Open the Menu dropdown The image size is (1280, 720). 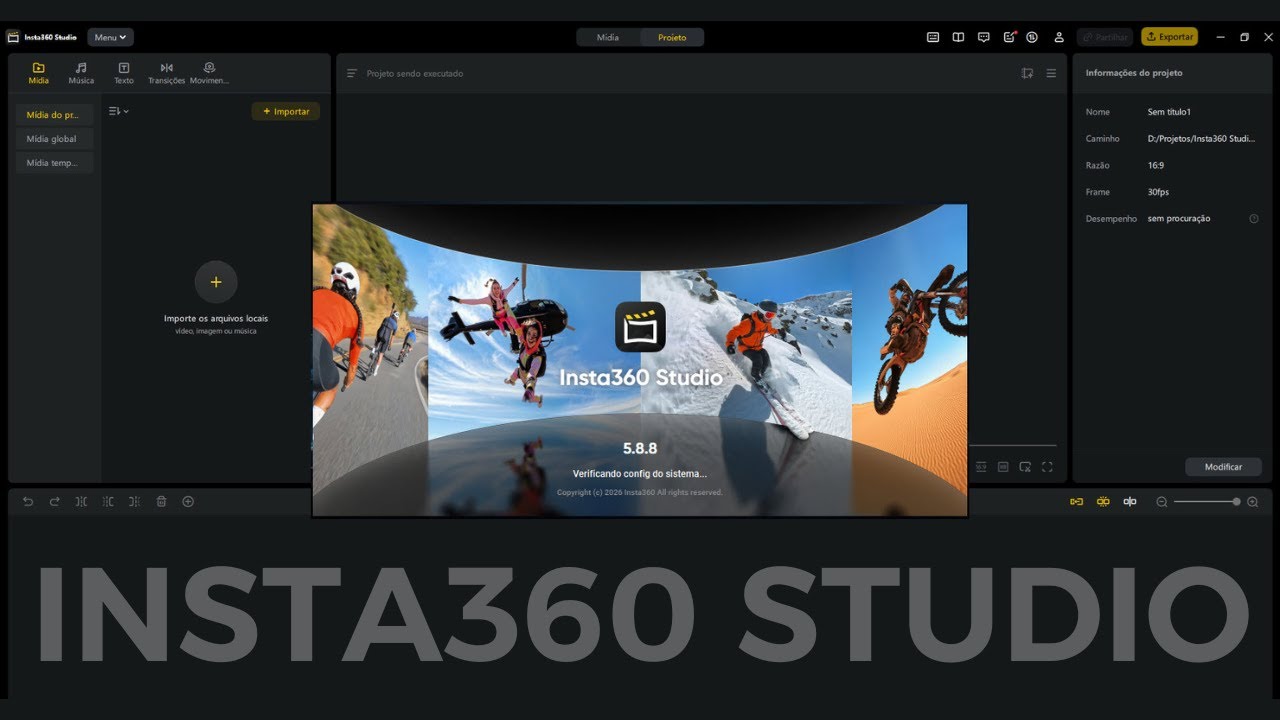pos(110,37)
